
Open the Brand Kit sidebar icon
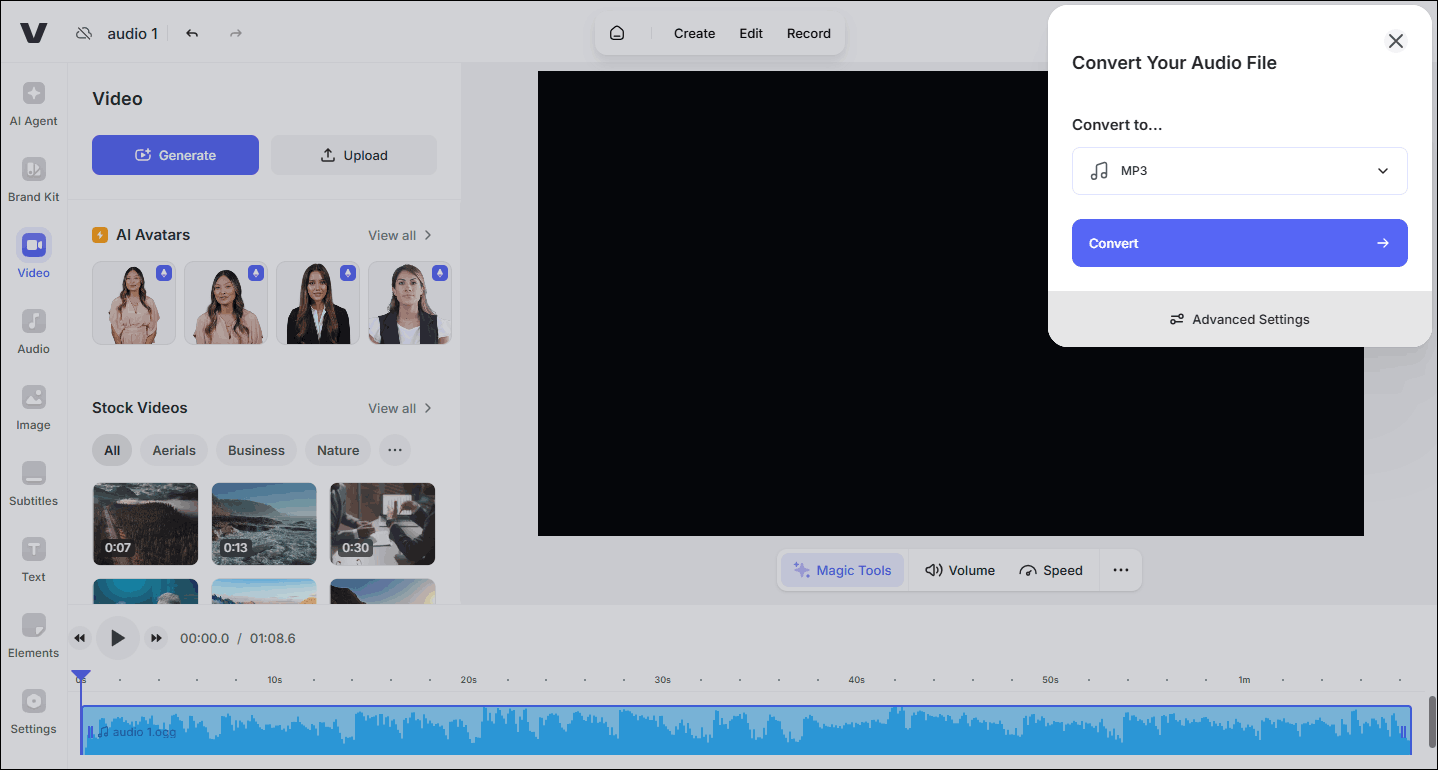coord(33,180)
